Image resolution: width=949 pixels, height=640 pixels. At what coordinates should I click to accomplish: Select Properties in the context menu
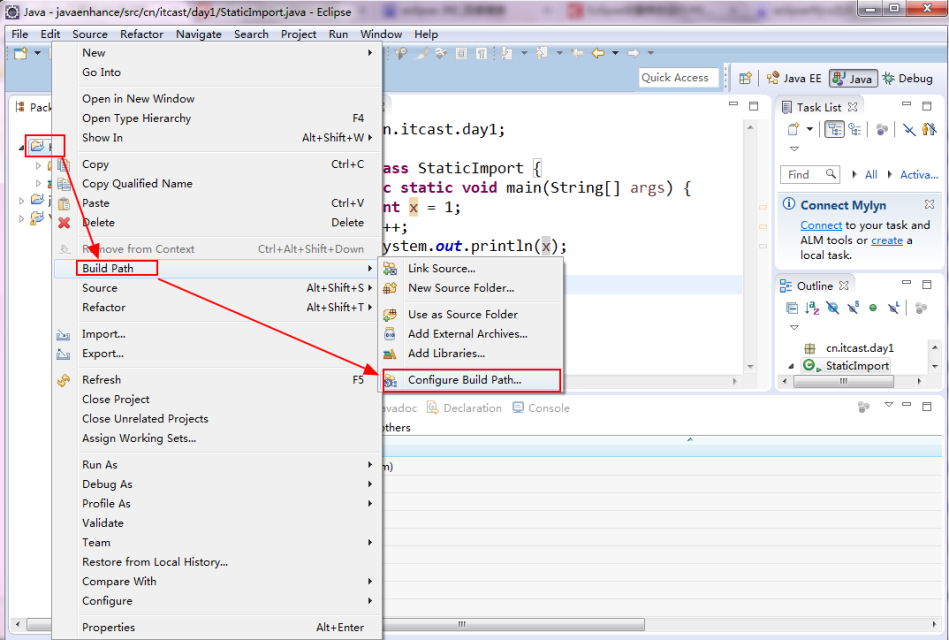click(216, 627)
